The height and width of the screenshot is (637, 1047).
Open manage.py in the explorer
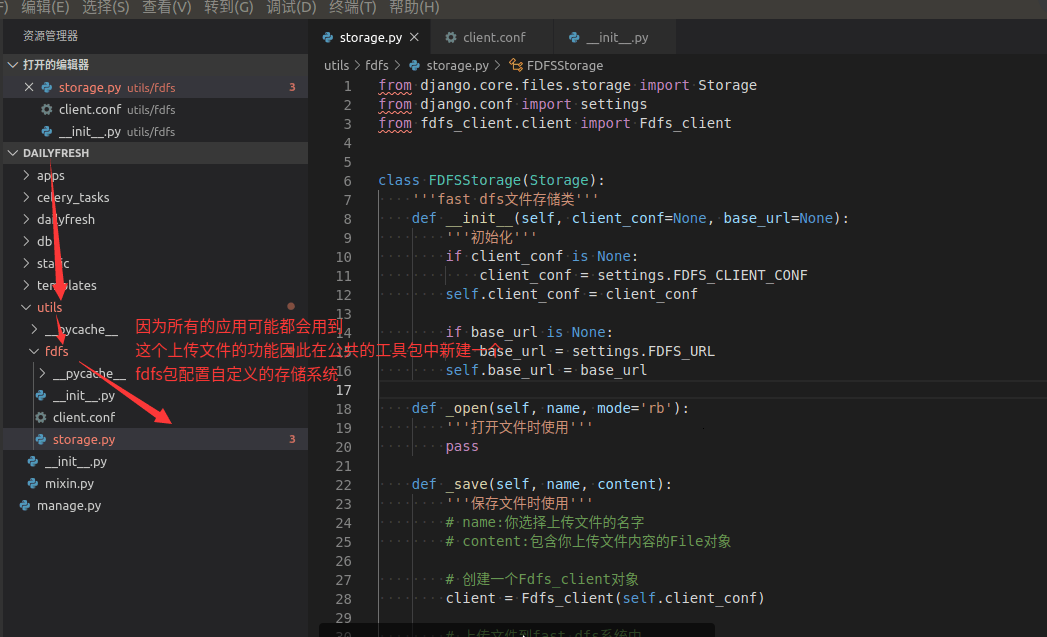tap(69, 505)
